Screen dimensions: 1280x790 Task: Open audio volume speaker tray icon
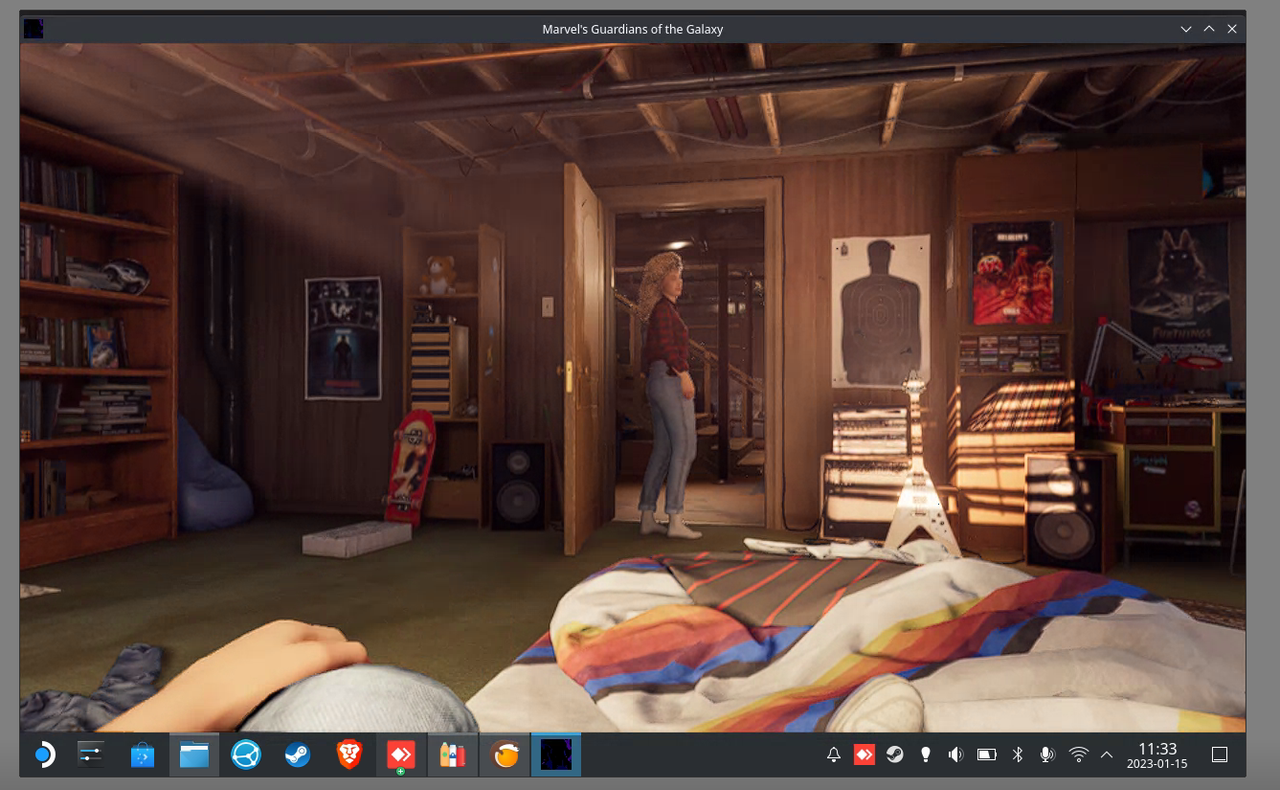[x=956, y=755]
